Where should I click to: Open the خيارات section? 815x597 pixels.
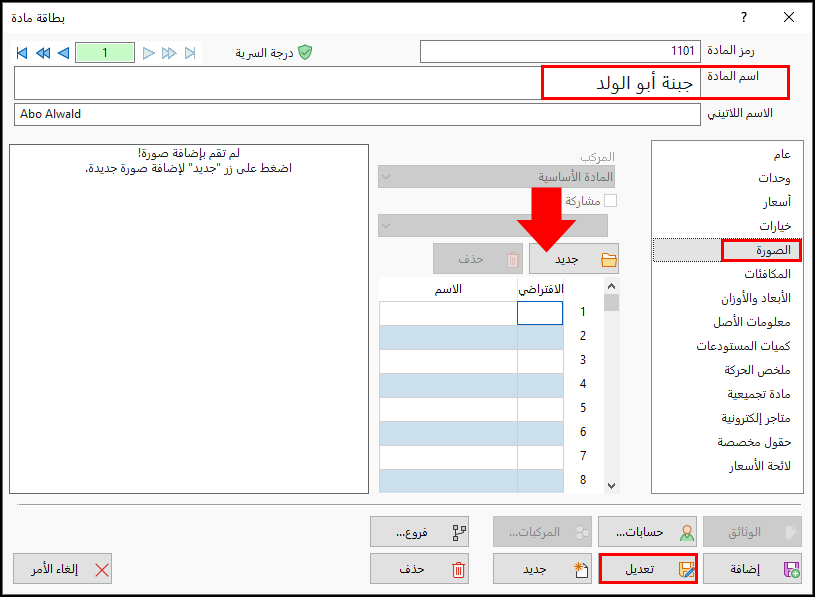(x=775, y=226)
